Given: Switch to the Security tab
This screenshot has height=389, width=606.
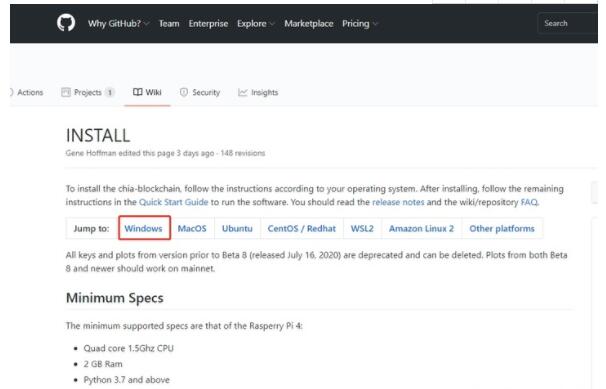Looking at the screenshot, I should point(200,92).
